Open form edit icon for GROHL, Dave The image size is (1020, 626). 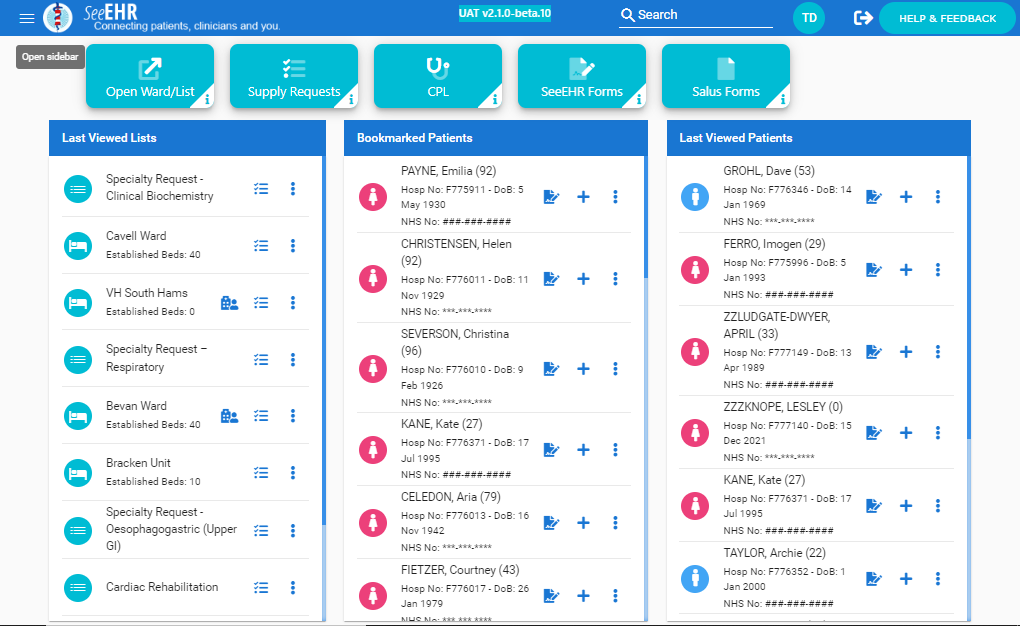pyautogui.click(x=874, y=197)
